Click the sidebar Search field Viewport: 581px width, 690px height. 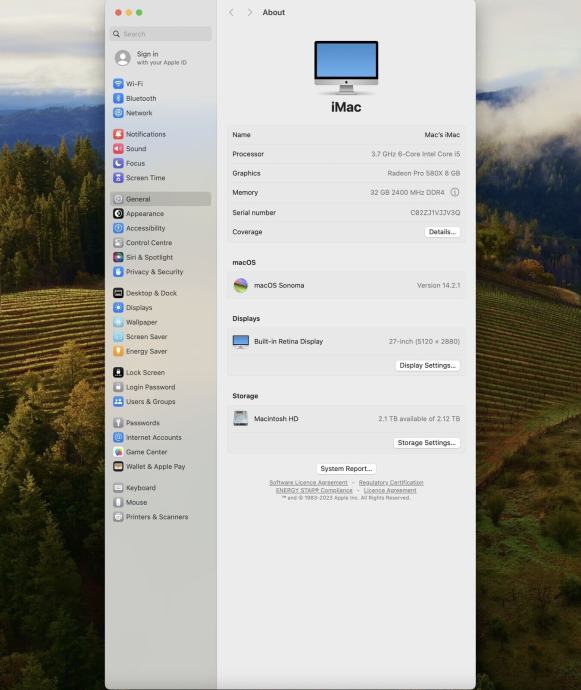[161, 34]
